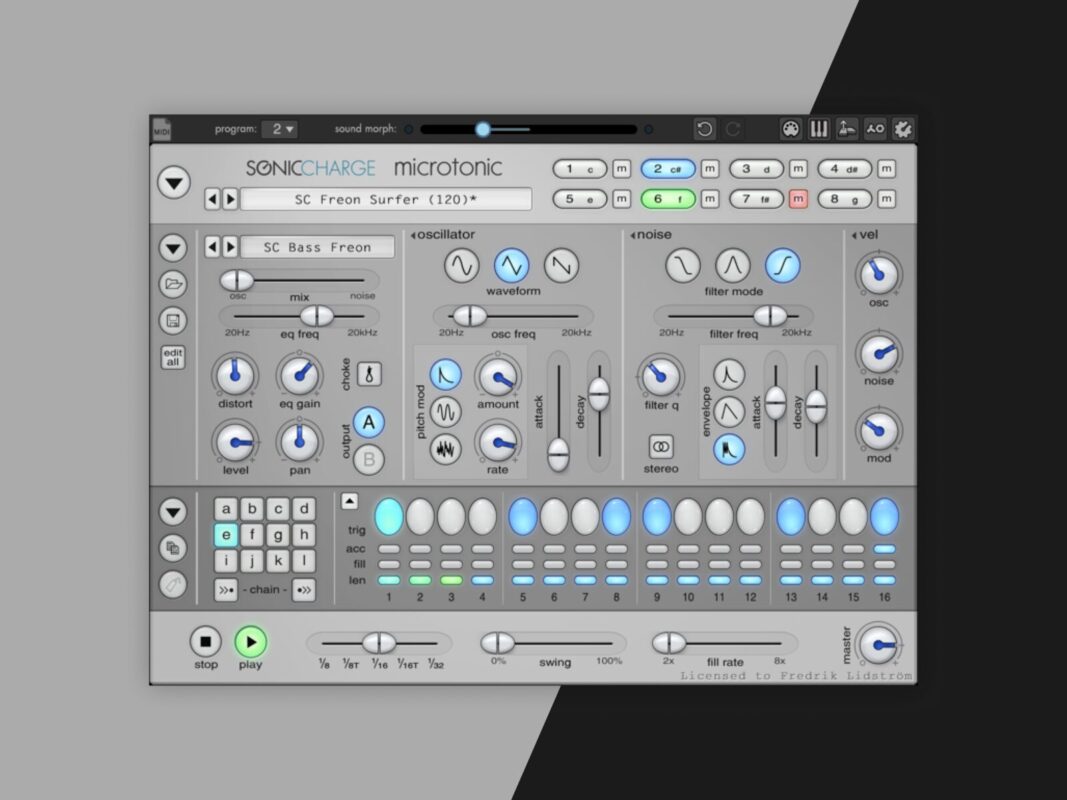Open the settings gear icon
The height and width of the screenshot is (800, 1067).
[x=903, y=129]
